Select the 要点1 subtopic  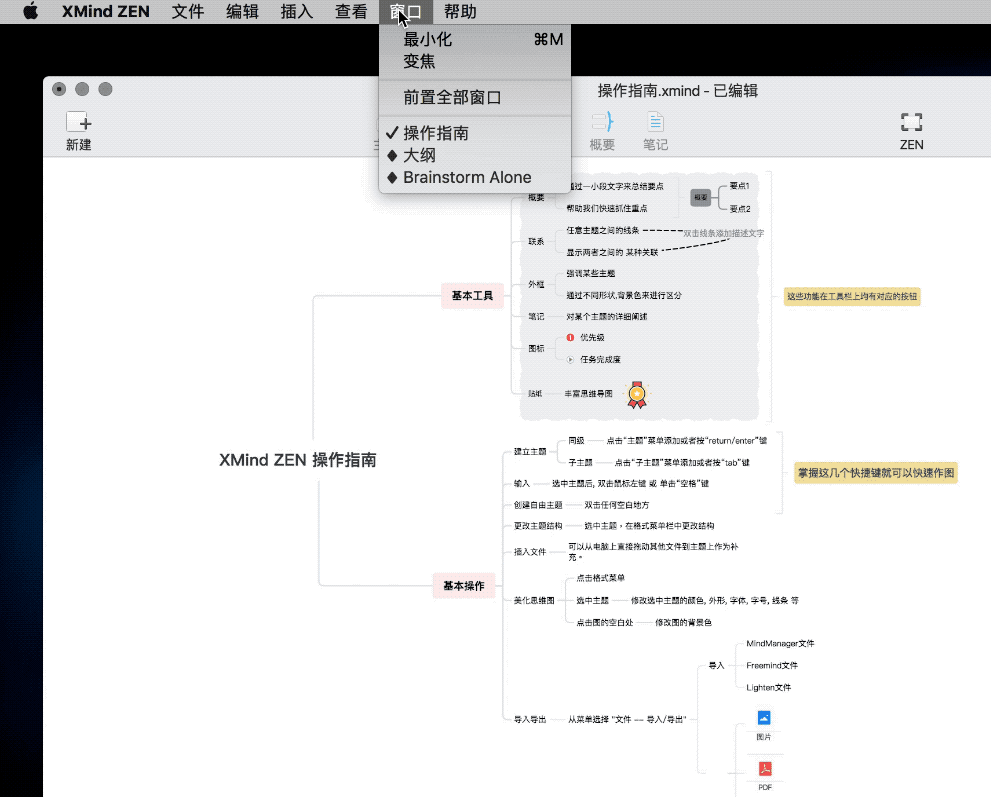coord(739,186)
